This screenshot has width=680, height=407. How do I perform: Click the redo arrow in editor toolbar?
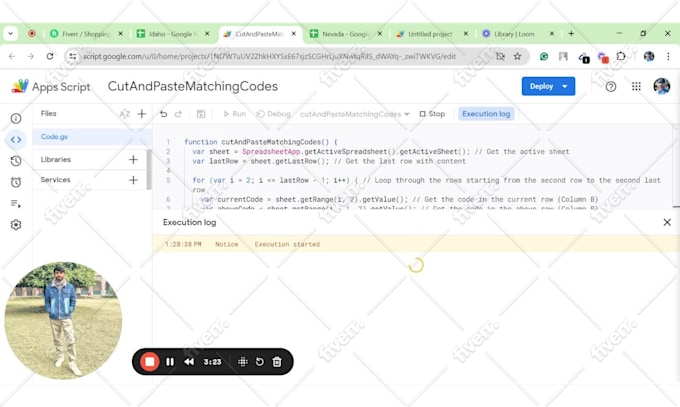(x=178, y=114)
